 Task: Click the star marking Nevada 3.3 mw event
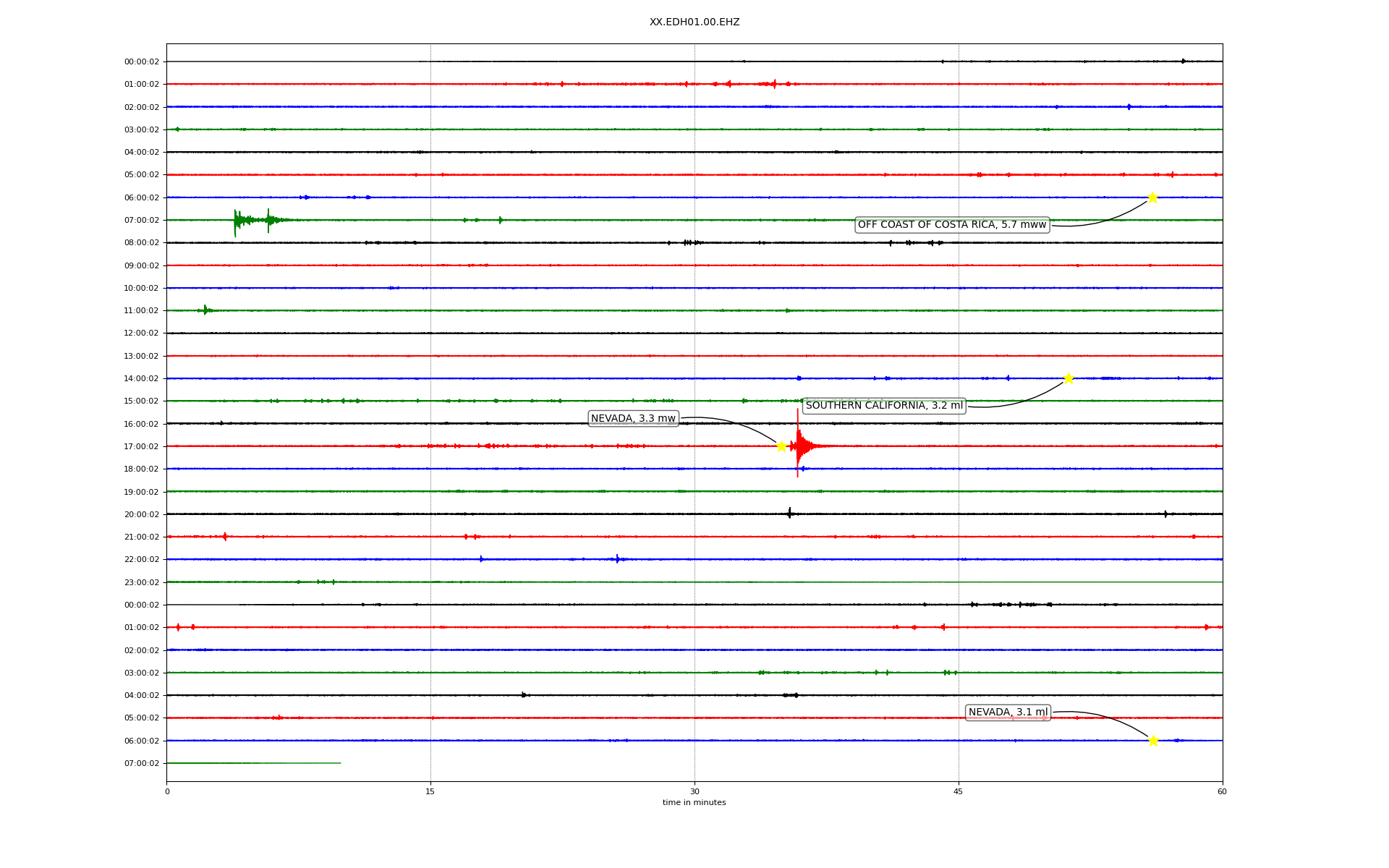[x=781, y=446]
